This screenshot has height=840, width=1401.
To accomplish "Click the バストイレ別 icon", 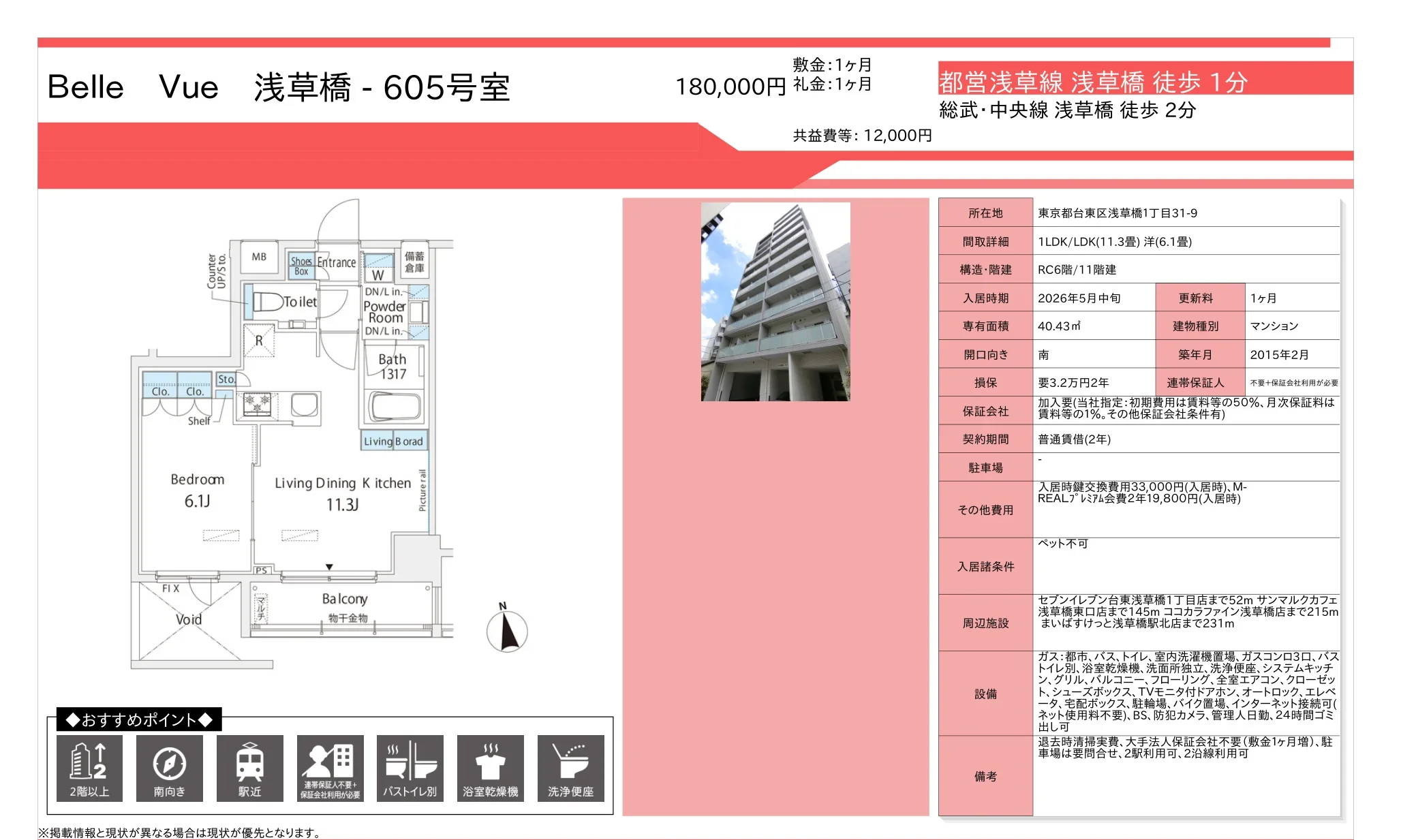I will click(x=410, y=767).
